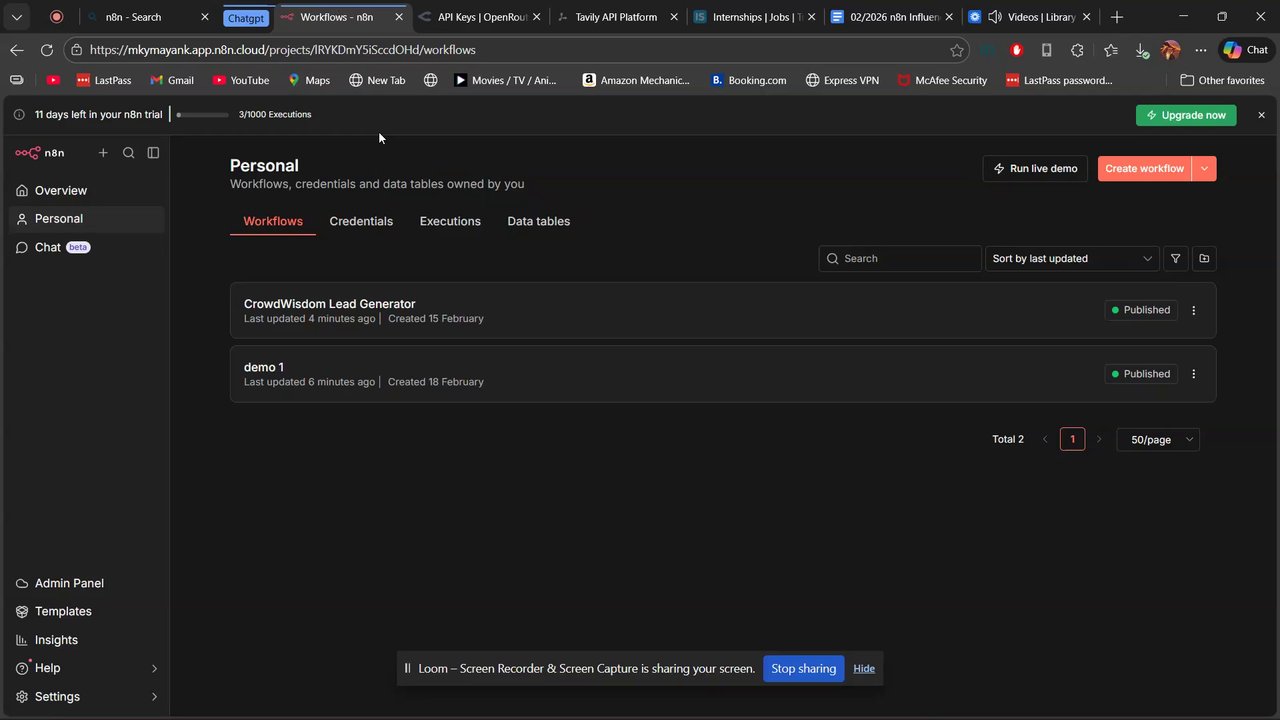Screen dimensions: 1280x720
Task: Collapse the n8n sidebar with the panel icon
Action: (153, 153)
